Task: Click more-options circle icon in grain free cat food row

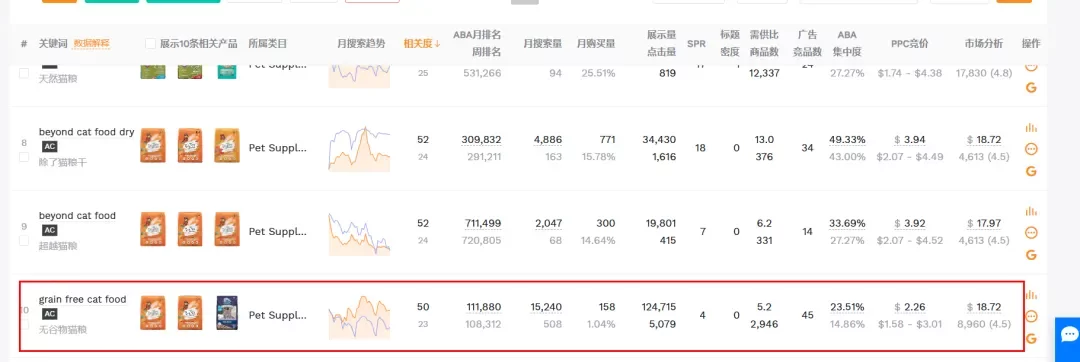Action: [1031, 317]
